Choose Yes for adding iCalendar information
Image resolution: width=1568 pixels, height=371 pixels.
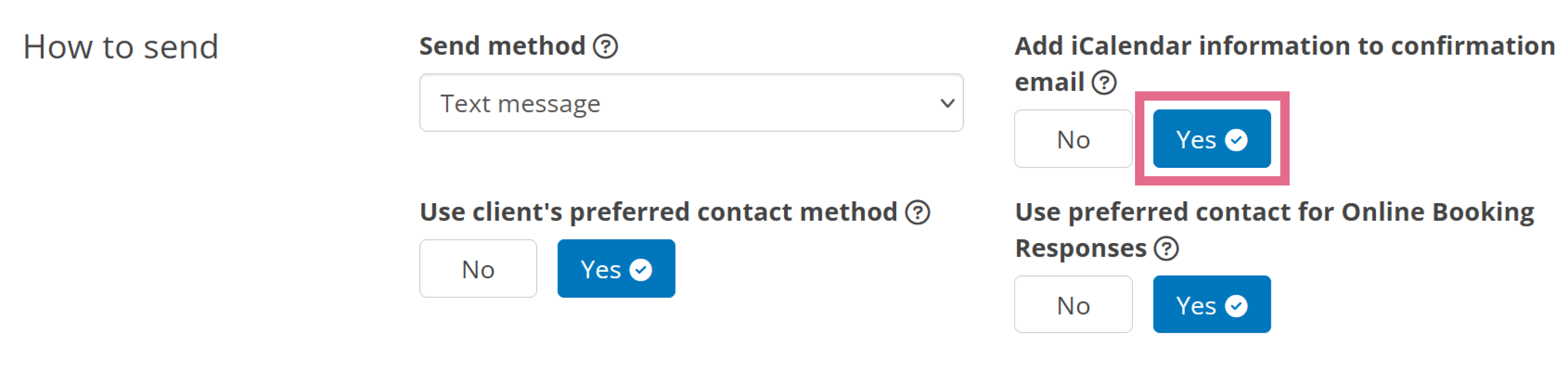(x=1211, y=139)
